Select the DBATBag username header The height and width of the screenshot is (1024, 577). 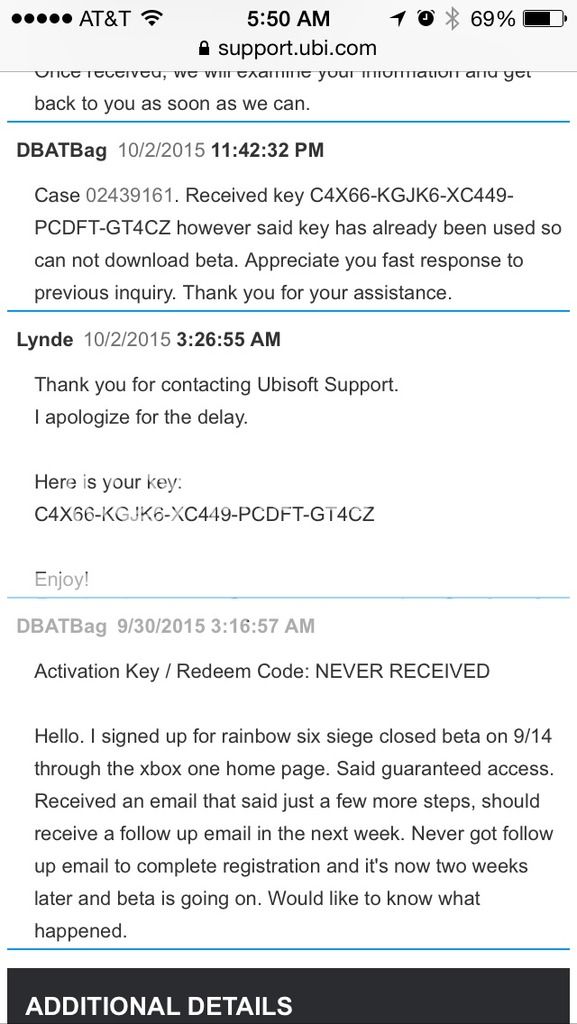(60, 150)
